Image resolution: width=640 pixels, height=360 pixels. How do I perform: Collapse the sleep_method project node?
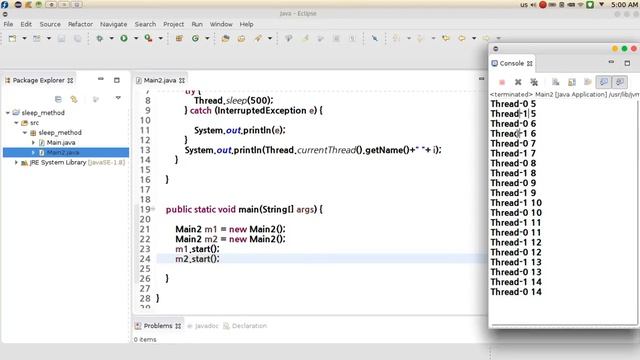pyautogui.click(x=8, y=113)
